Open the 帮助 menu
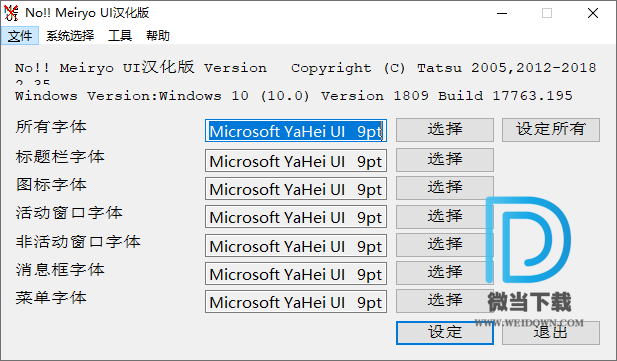The width and height of the screenshot is (617, 361). pyautogui.click(x=157, y=36)
